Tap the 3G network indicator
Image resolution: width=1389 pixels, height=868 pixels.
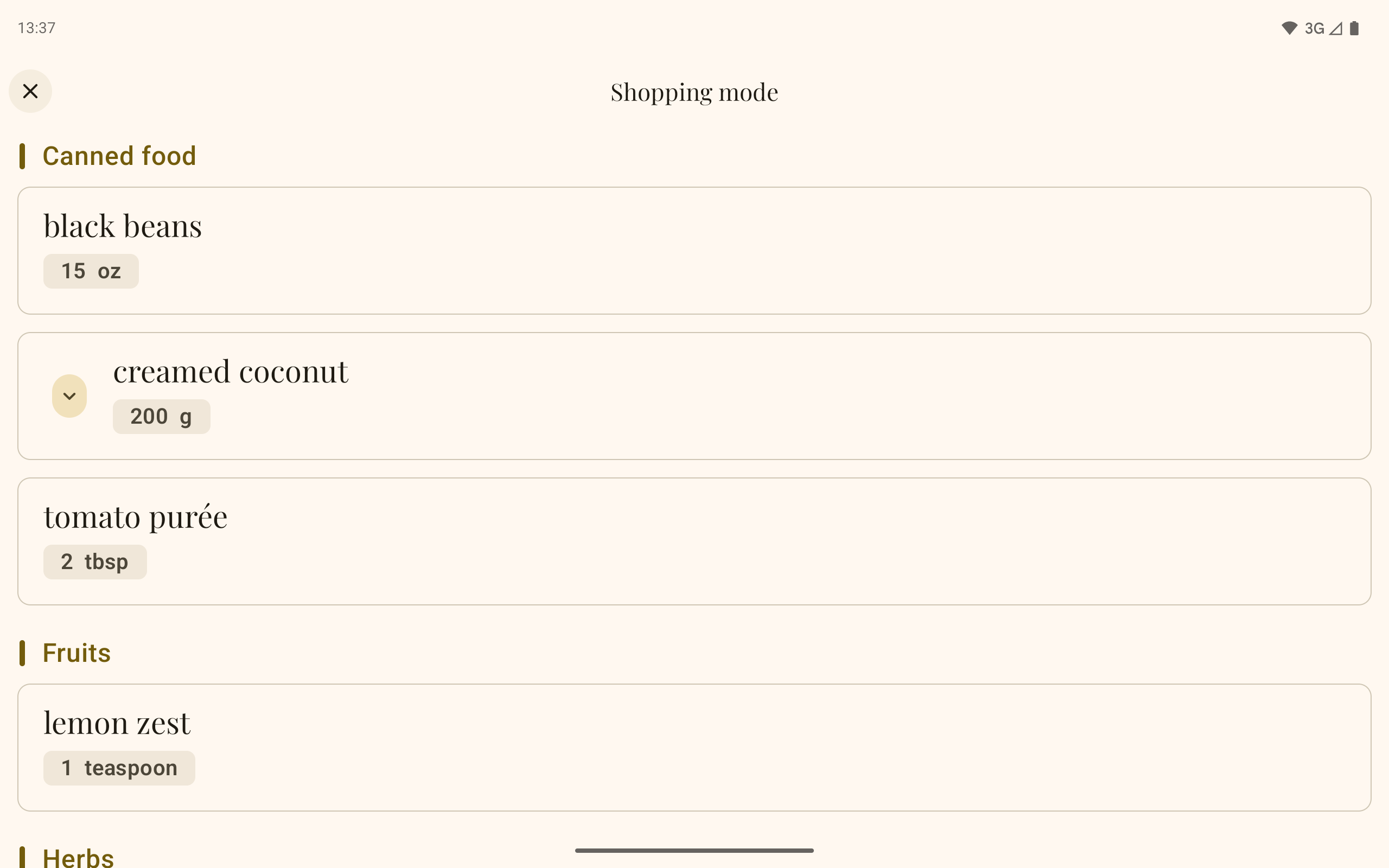tap(1314, 28)
